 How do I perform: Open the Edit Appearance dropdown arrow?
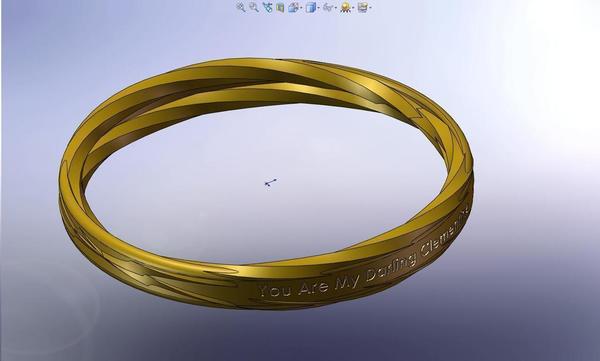(353, 7)
